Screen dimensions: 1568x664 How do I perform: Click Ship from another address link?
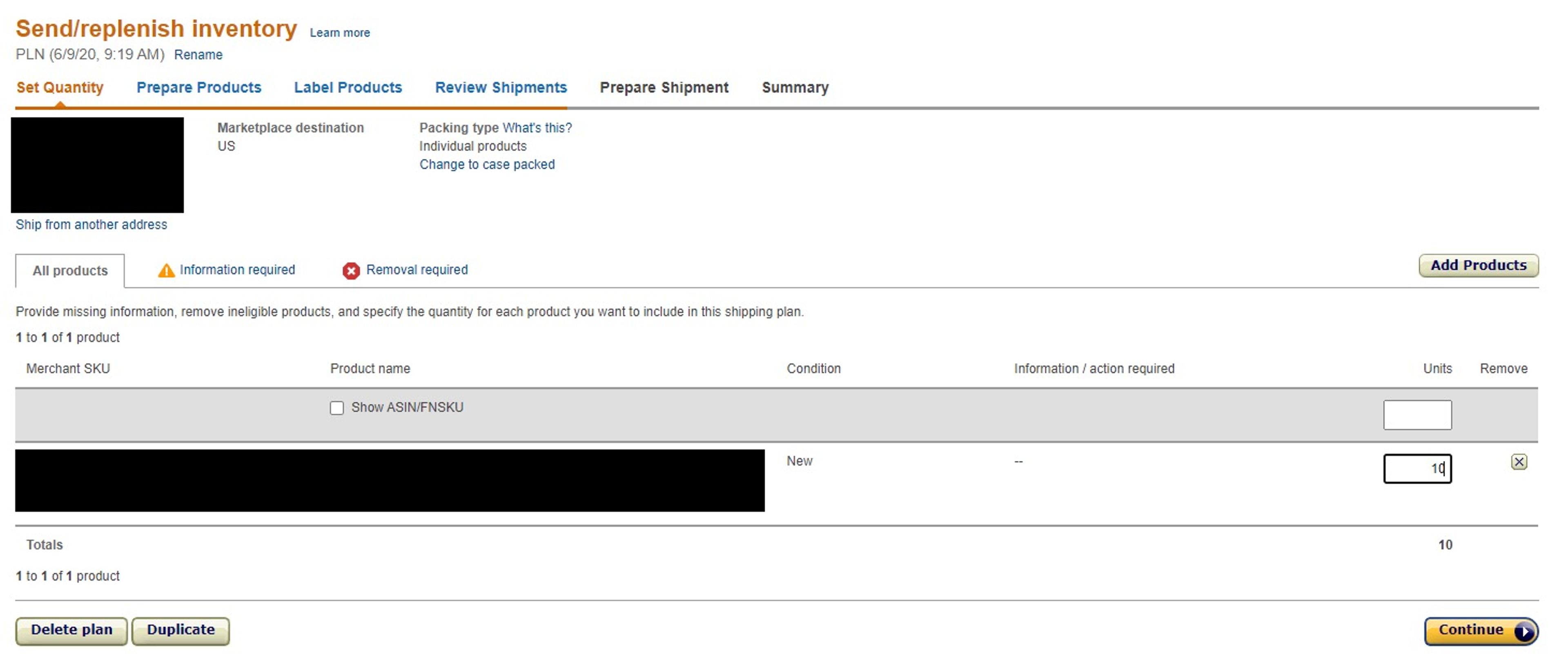point(91,224)
